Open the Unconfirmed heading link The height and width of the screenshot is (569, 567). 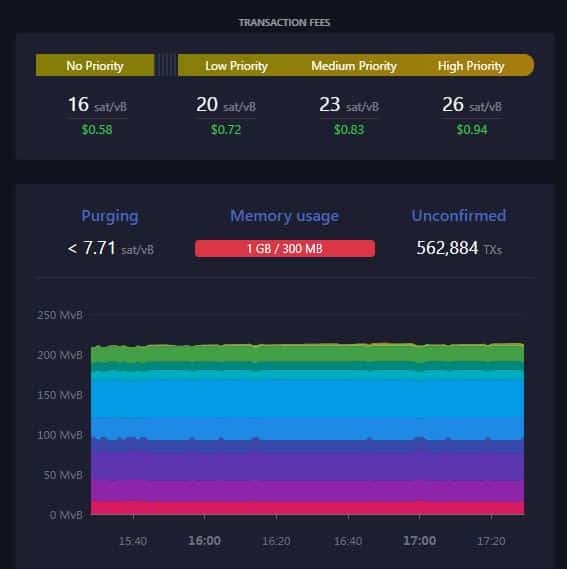[x=459, y=216]
